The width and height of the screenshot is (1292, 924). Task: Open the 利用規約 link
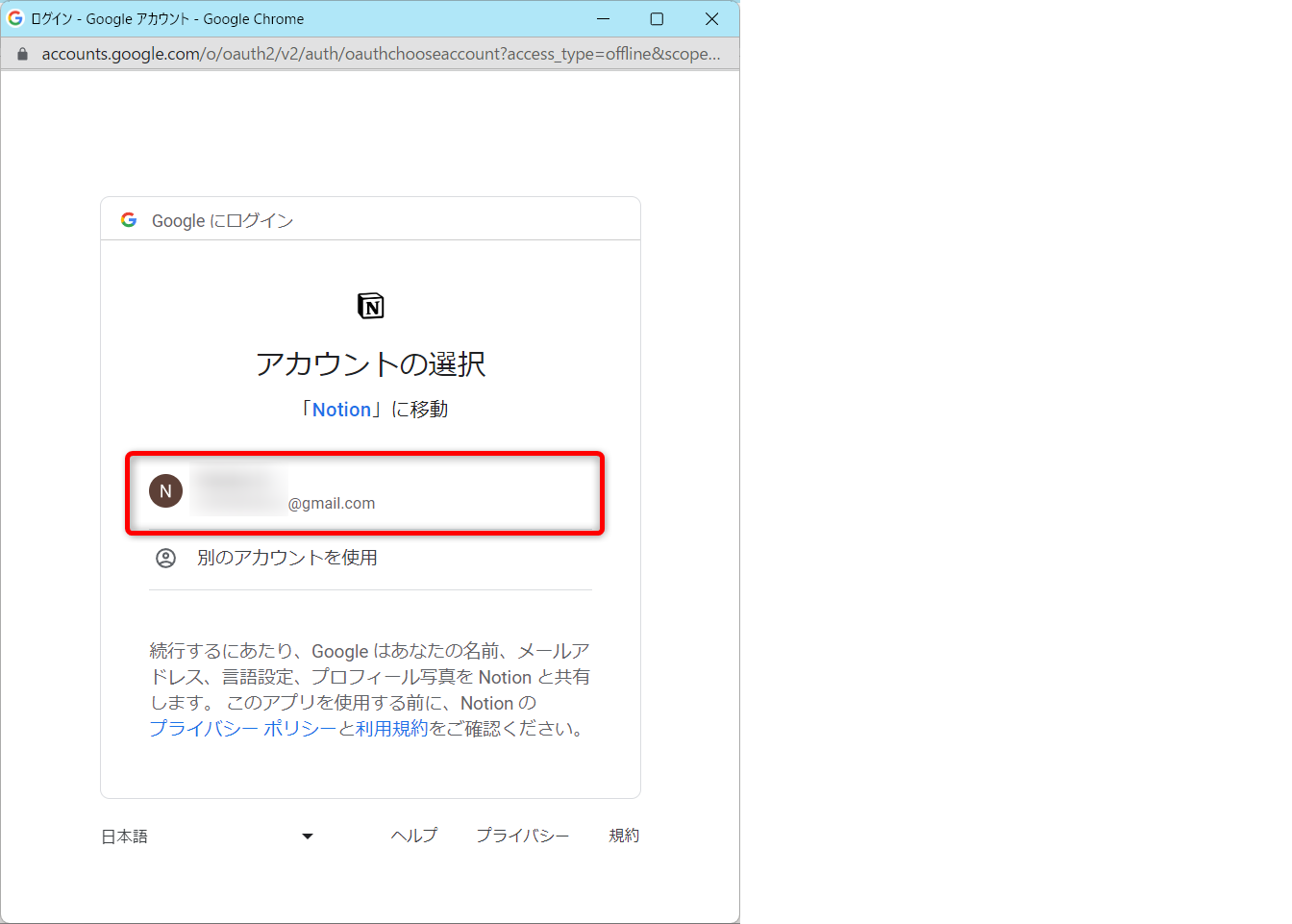(x=391, y=729)
